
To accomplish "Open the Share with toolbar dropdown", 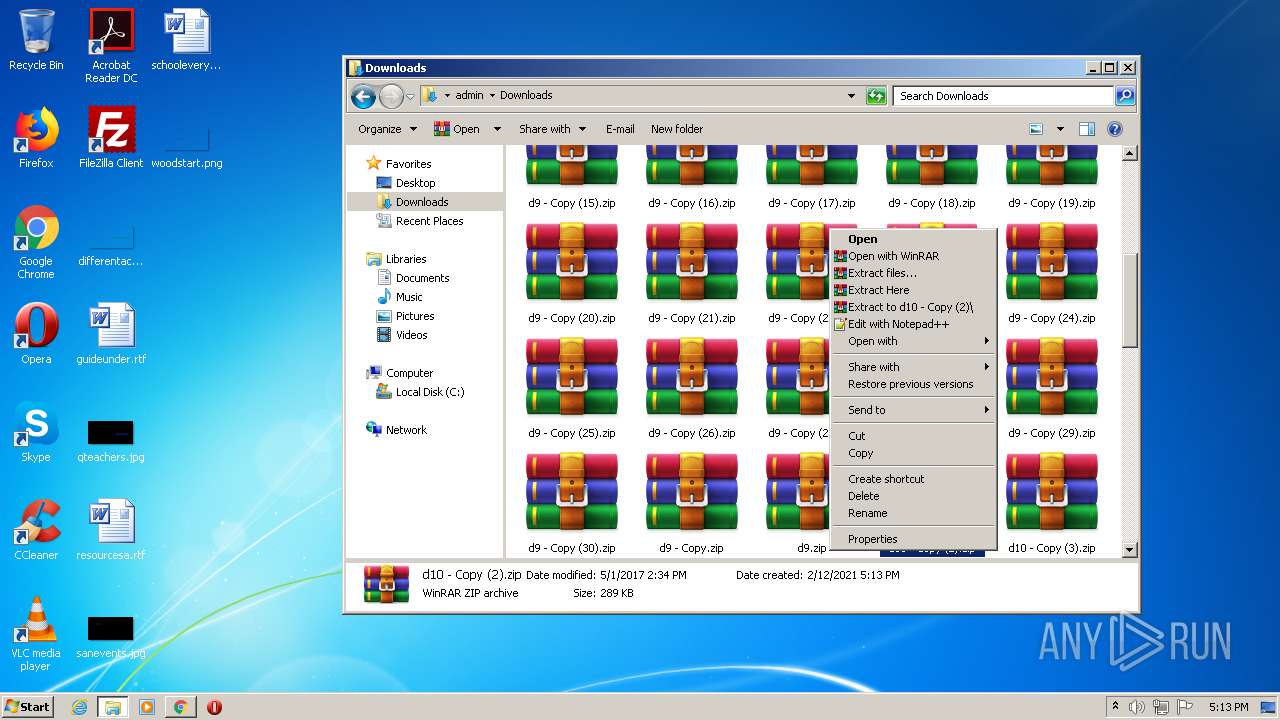I will 551,129.
